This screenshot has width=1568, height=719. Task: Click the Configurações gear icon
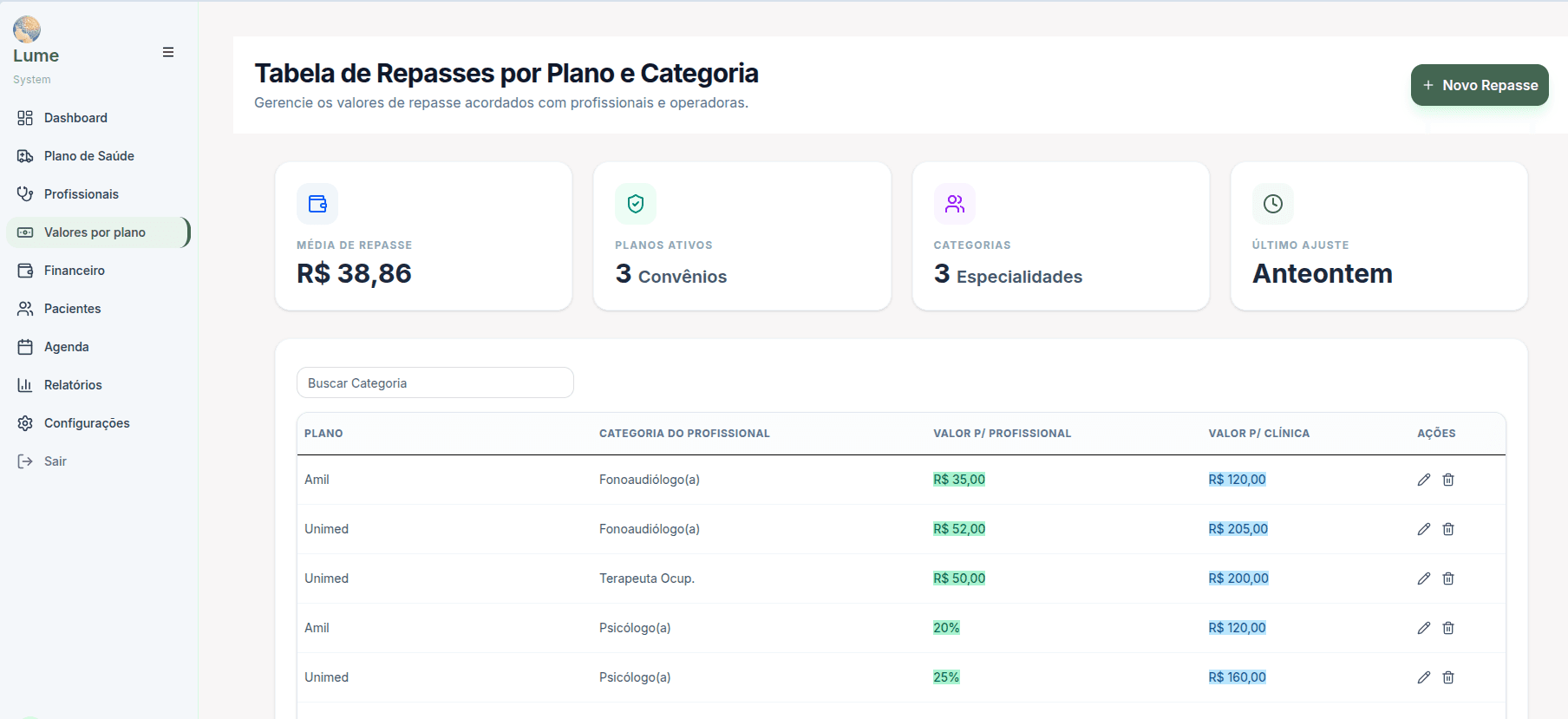[25, 423]
